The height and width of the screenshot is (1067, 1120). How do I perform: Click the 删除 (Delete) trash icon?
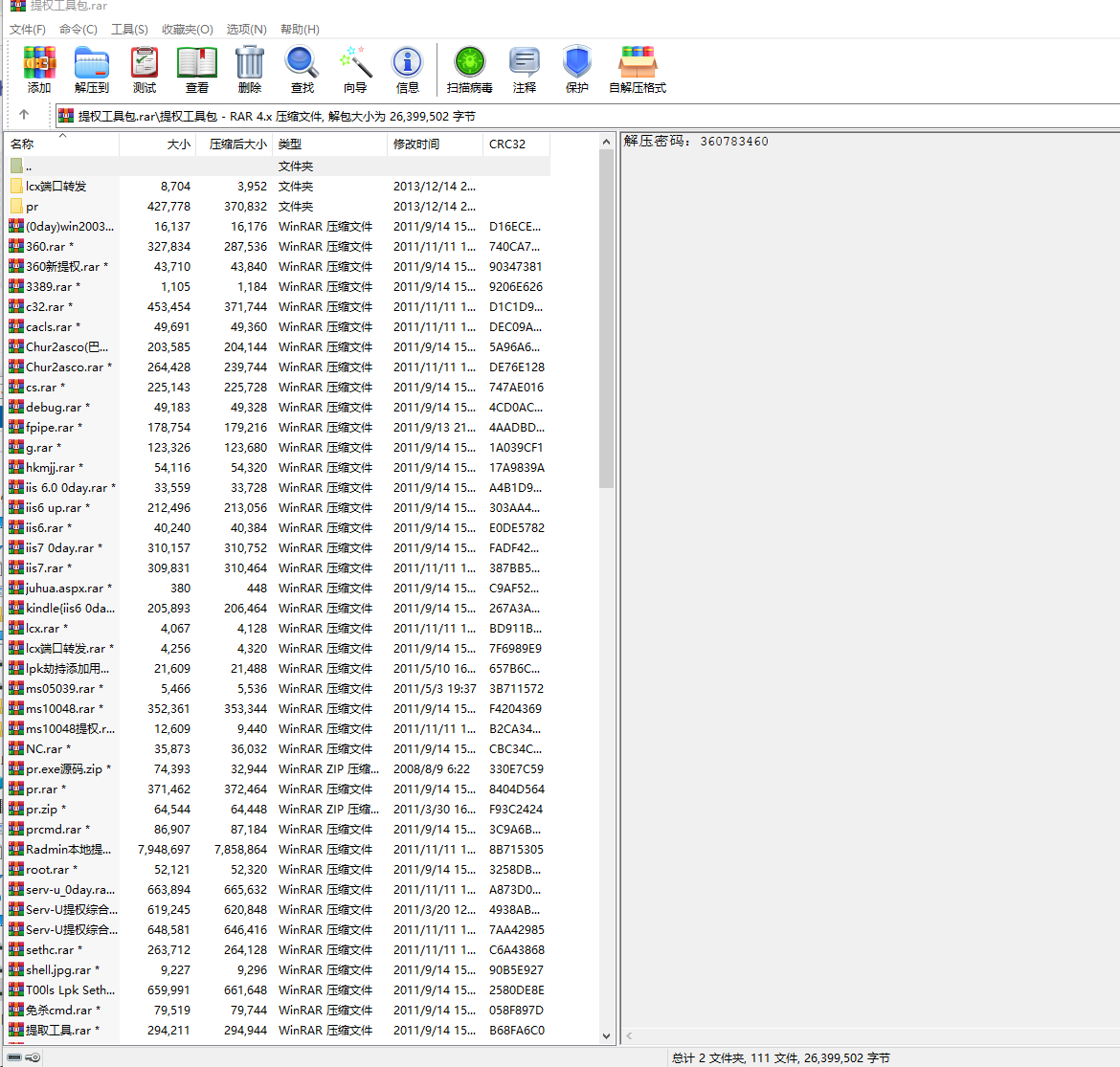(250, 62)
